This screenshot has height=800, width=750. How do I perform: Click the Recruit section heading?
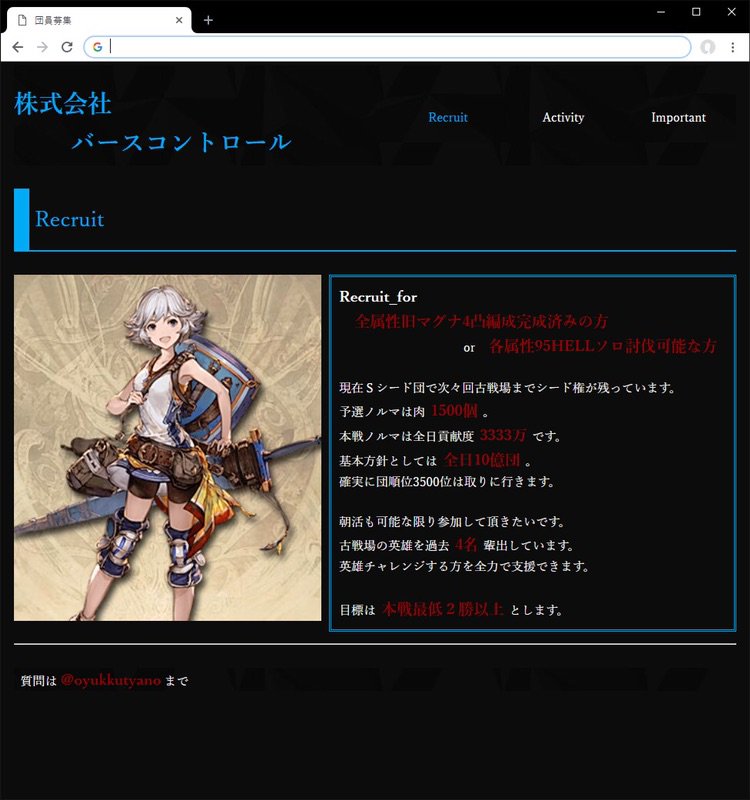click(69, 219)
